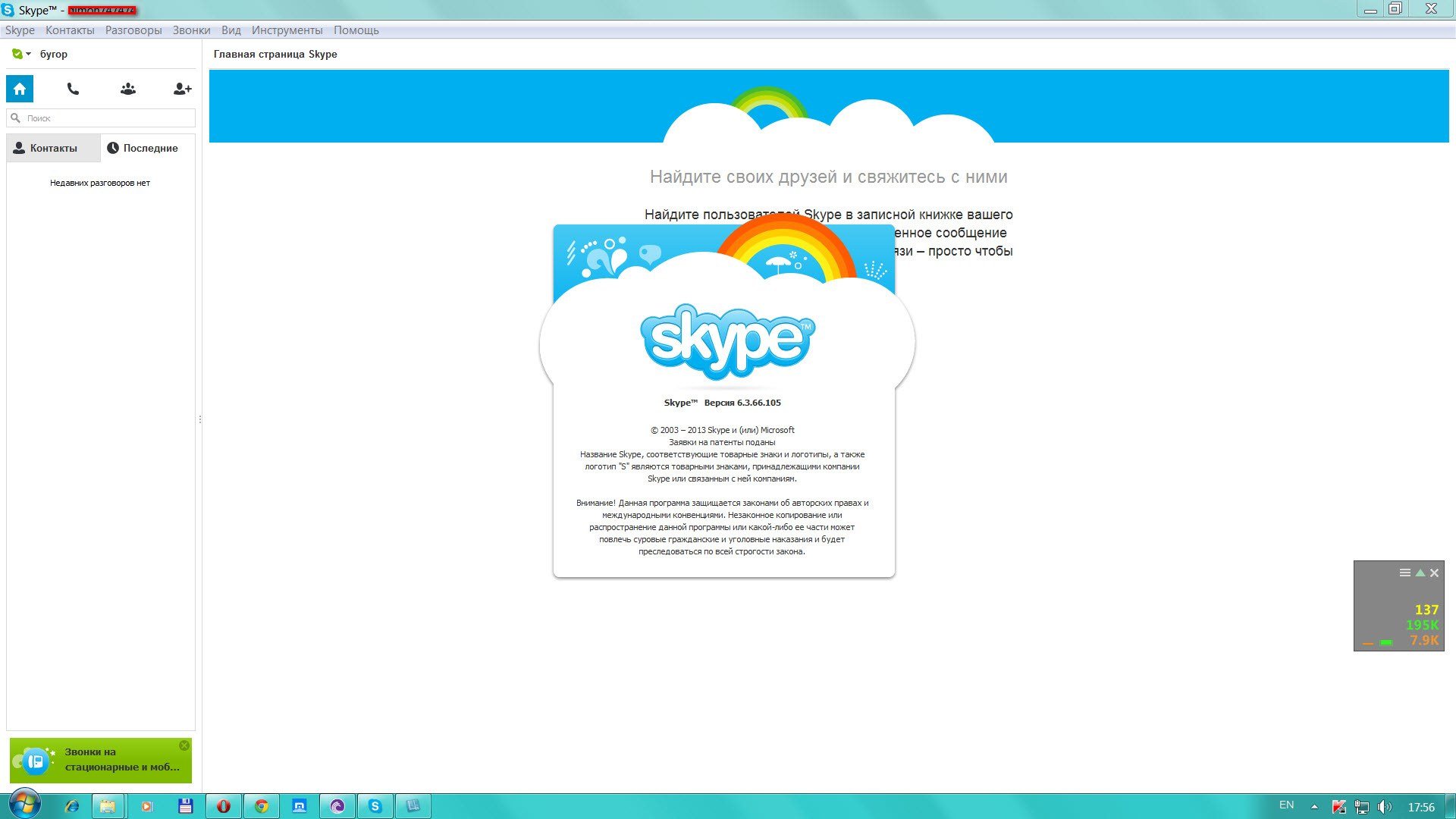Click the profile name бугор
This screenshot has width=1456, height=819.
(x=54, y=55)
